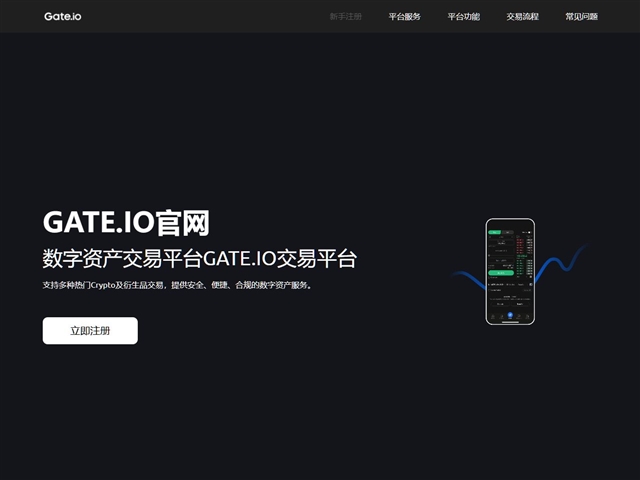This screenshot has height=480, width=640.
Task: Go to 平台服务 in the navigation
Action: click(x=404, y=17)
